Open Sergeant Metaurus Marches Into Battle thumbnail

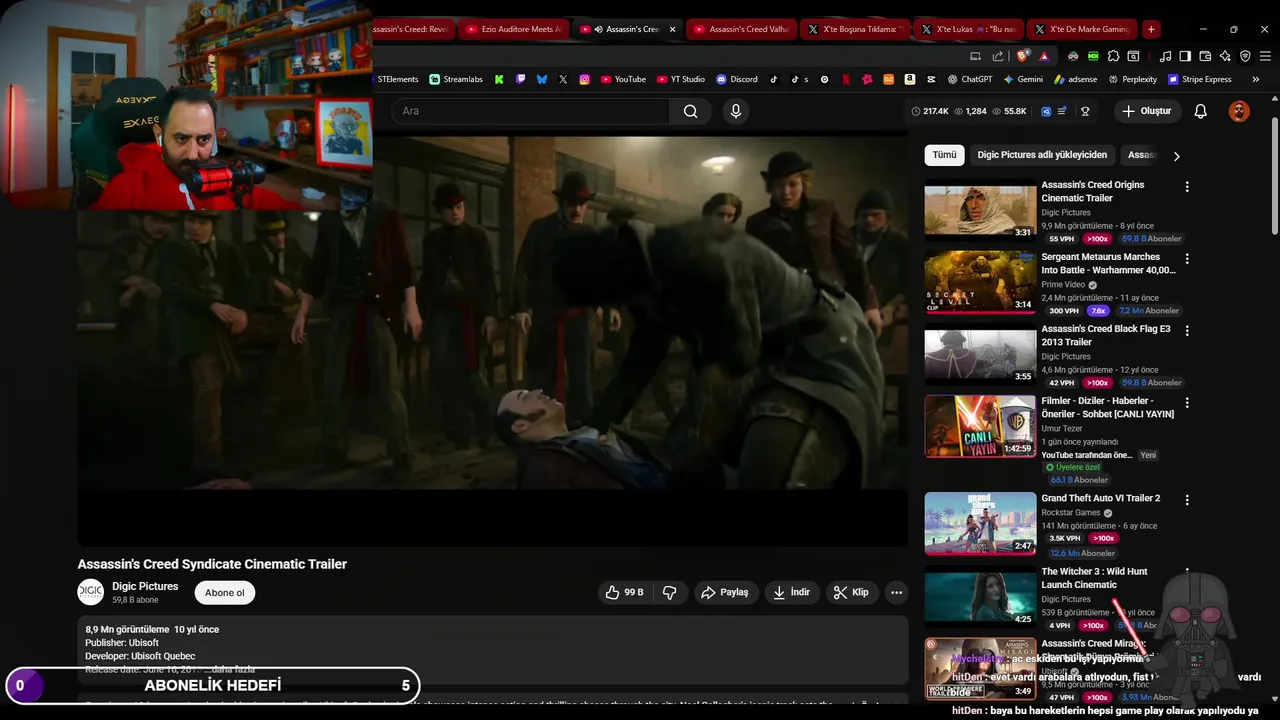point(980,282)
